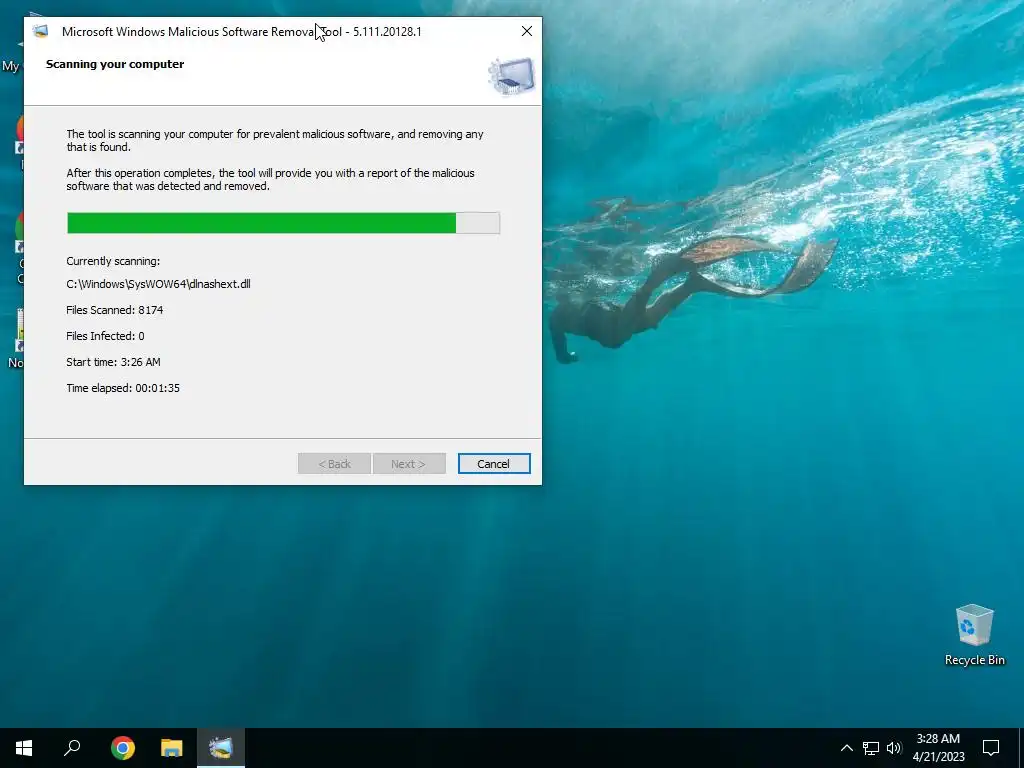Launch Google Chrome from taskbar

[x=123, y=748]
